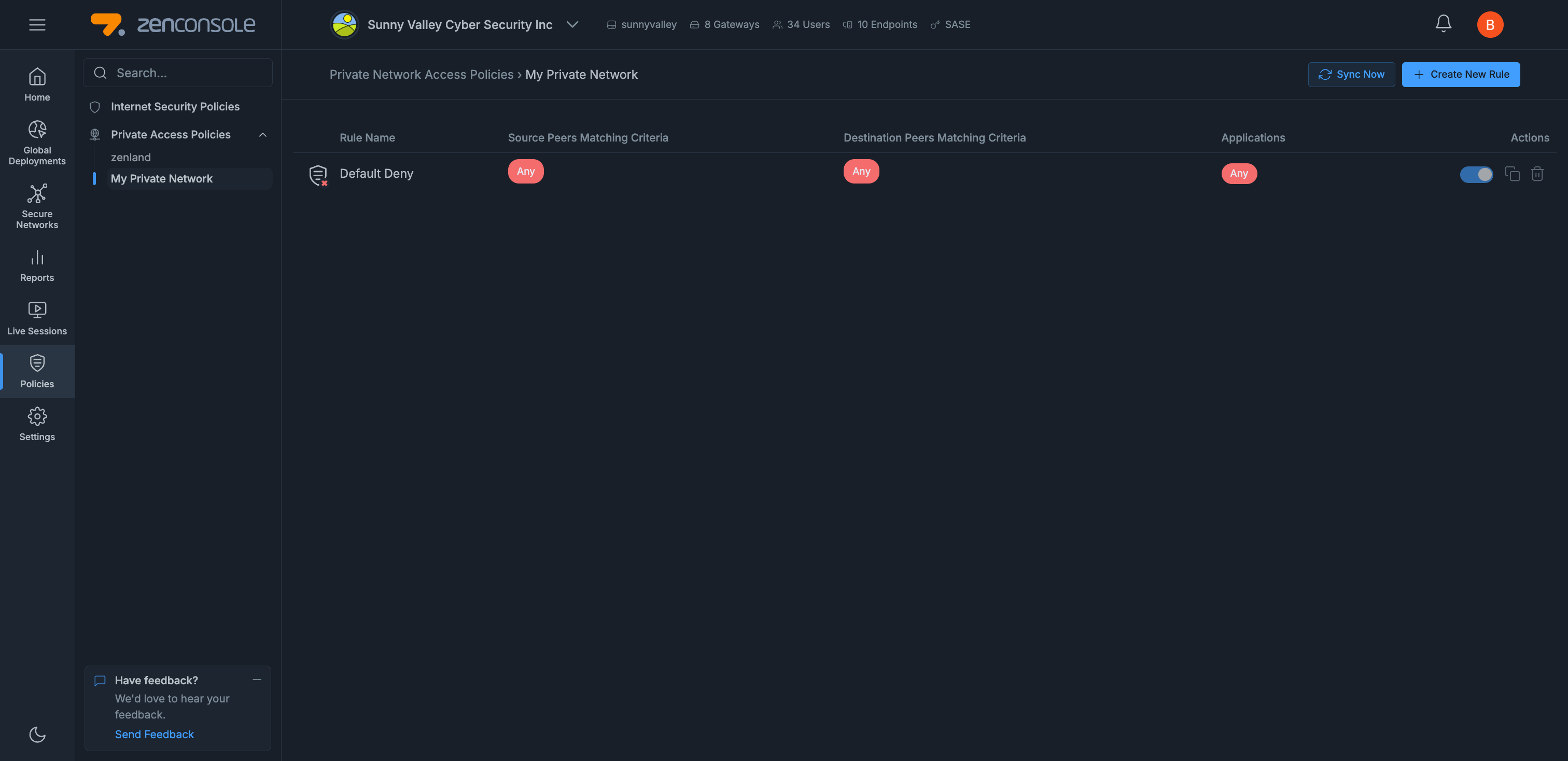Minimize the feedback panel
This screenshot has height=761, width=1568.
tap(257, 680)
